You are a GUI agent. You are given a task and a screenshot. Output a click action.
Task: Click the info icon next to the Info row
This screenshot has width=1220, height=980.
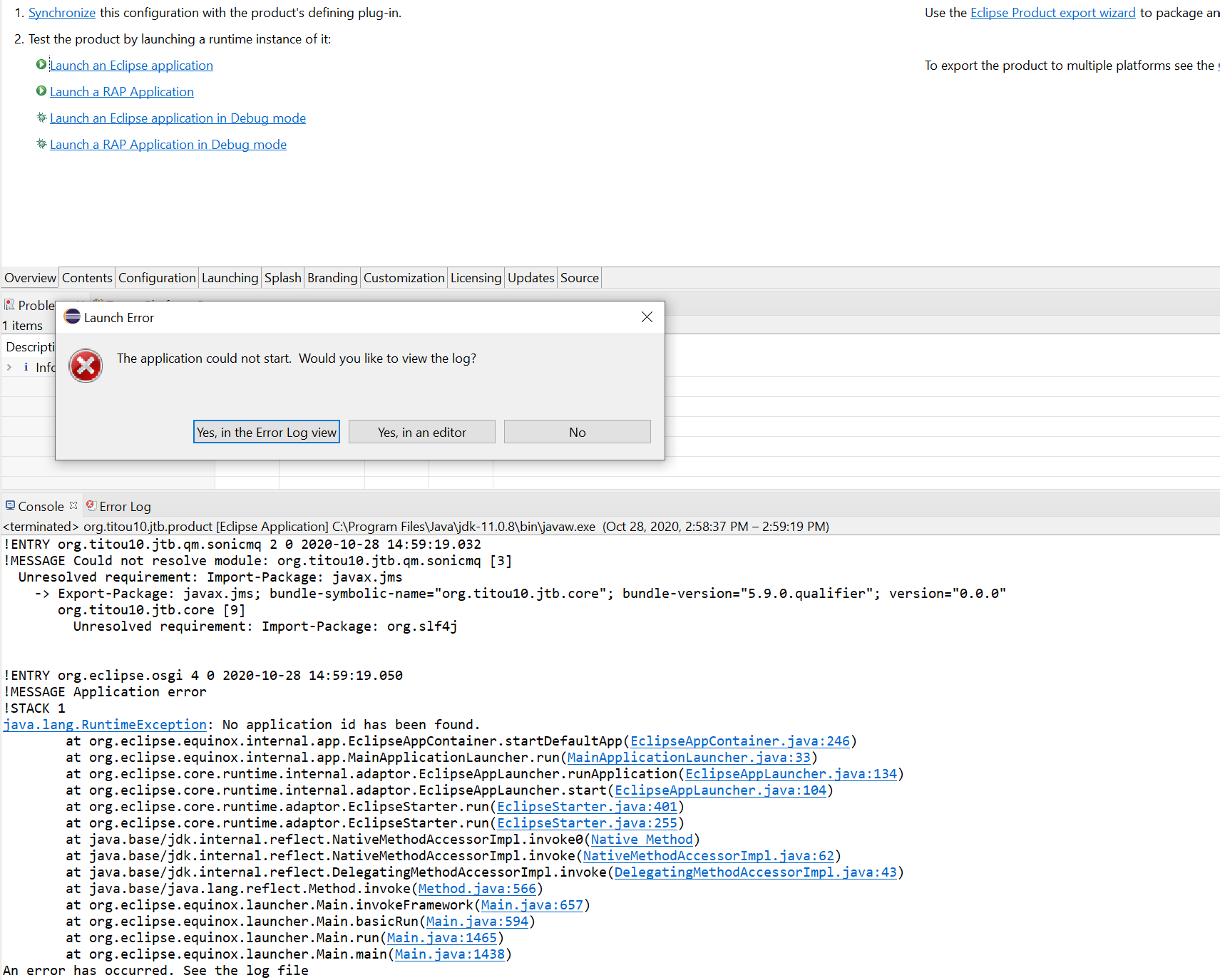pos(26,367)
